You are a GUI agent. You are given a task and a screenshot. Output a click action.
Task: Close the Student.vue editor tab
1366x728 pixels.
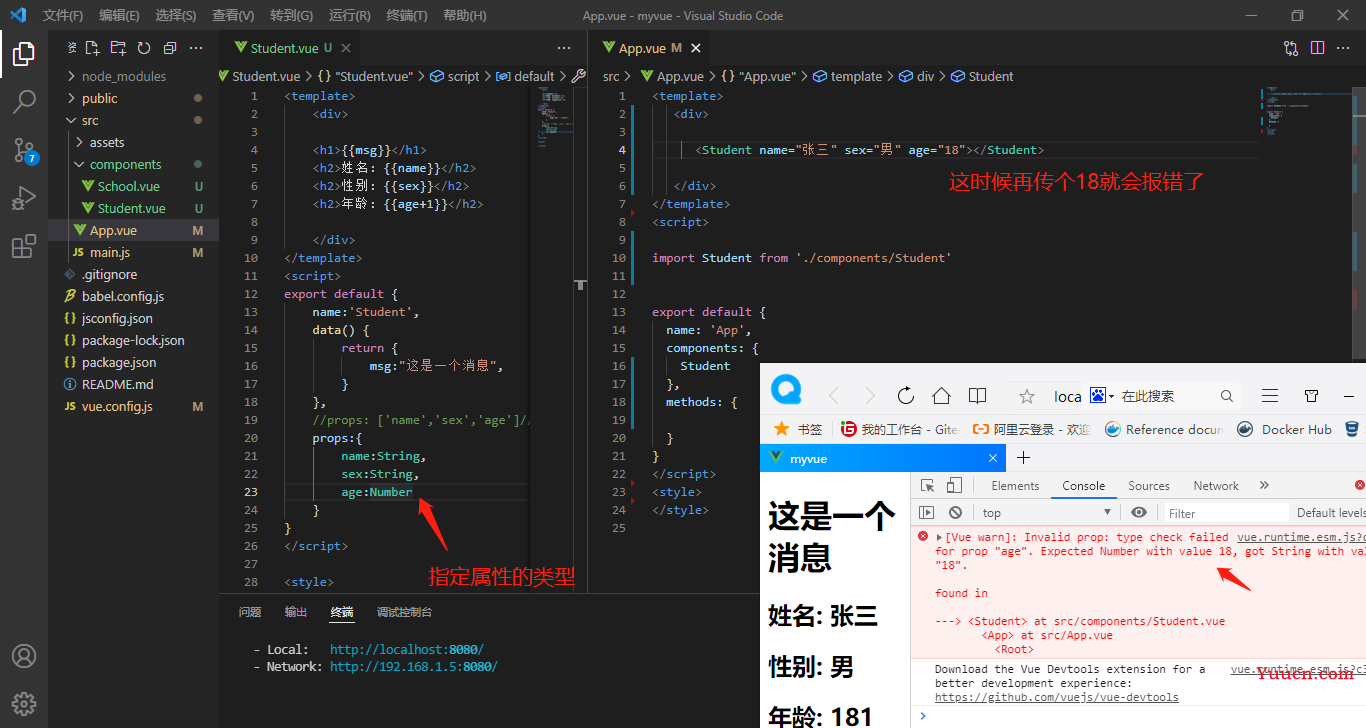point(346,48)
